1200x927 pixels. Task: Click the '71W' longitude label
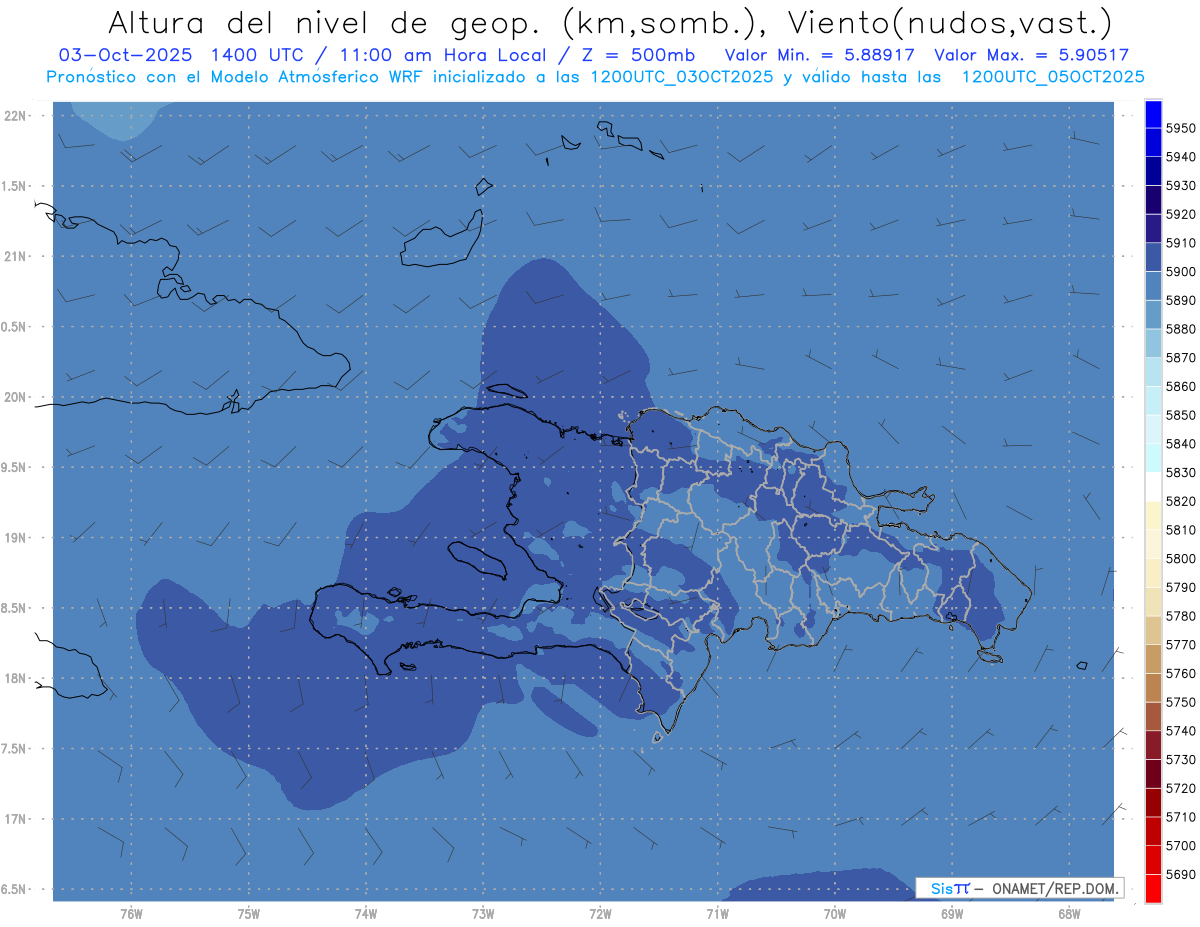(717, 913)
